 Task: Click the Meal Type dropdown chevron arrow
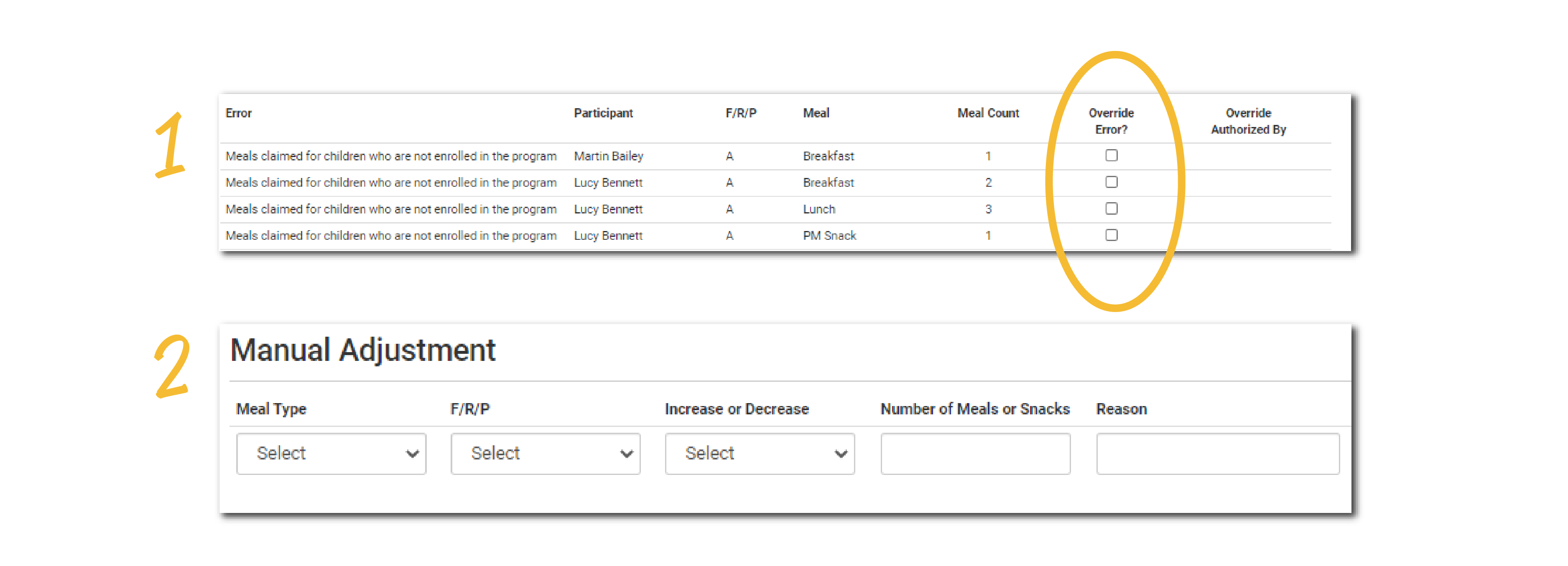point(412,454)
